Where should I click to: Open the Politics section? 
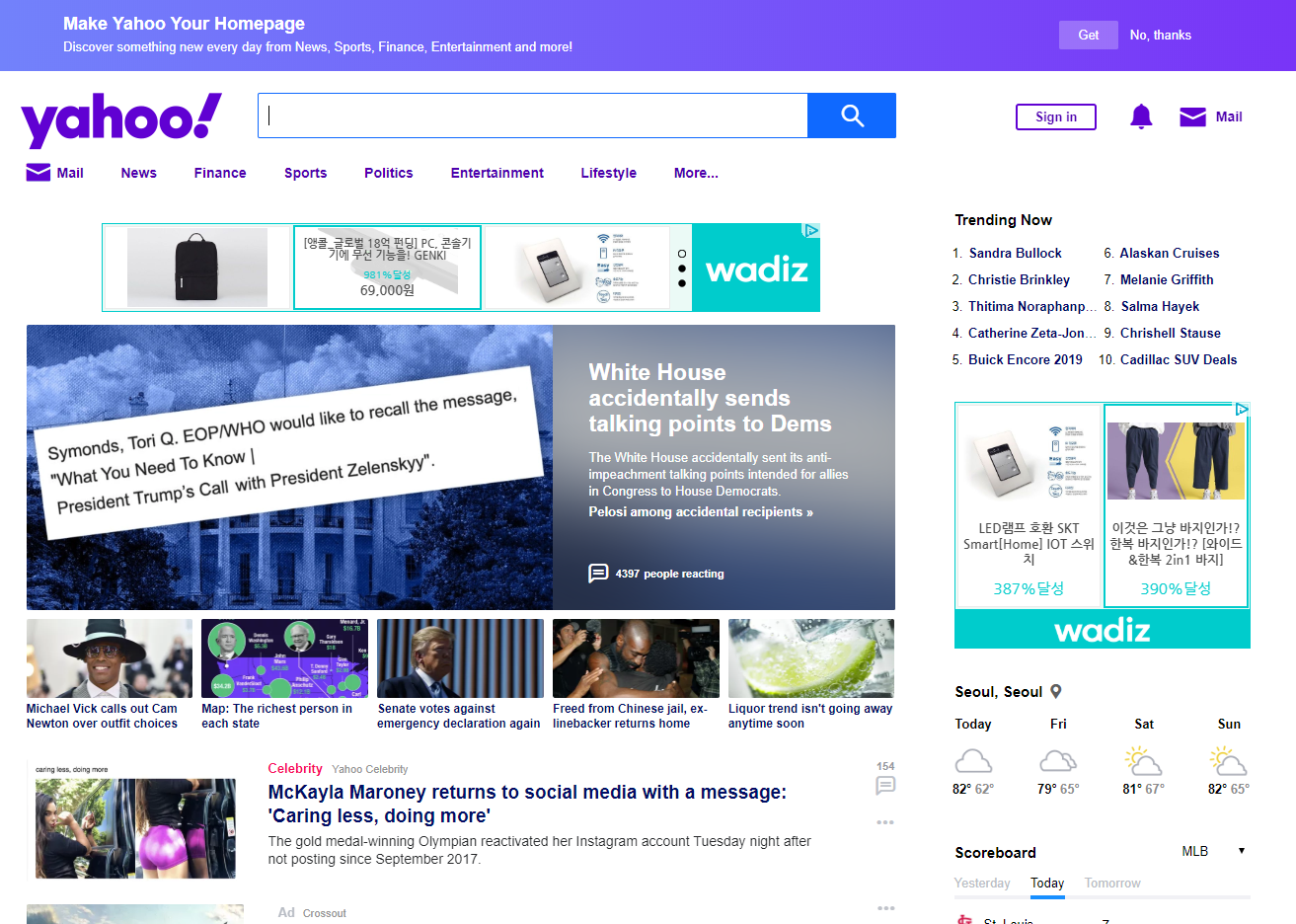coord(389,173)
